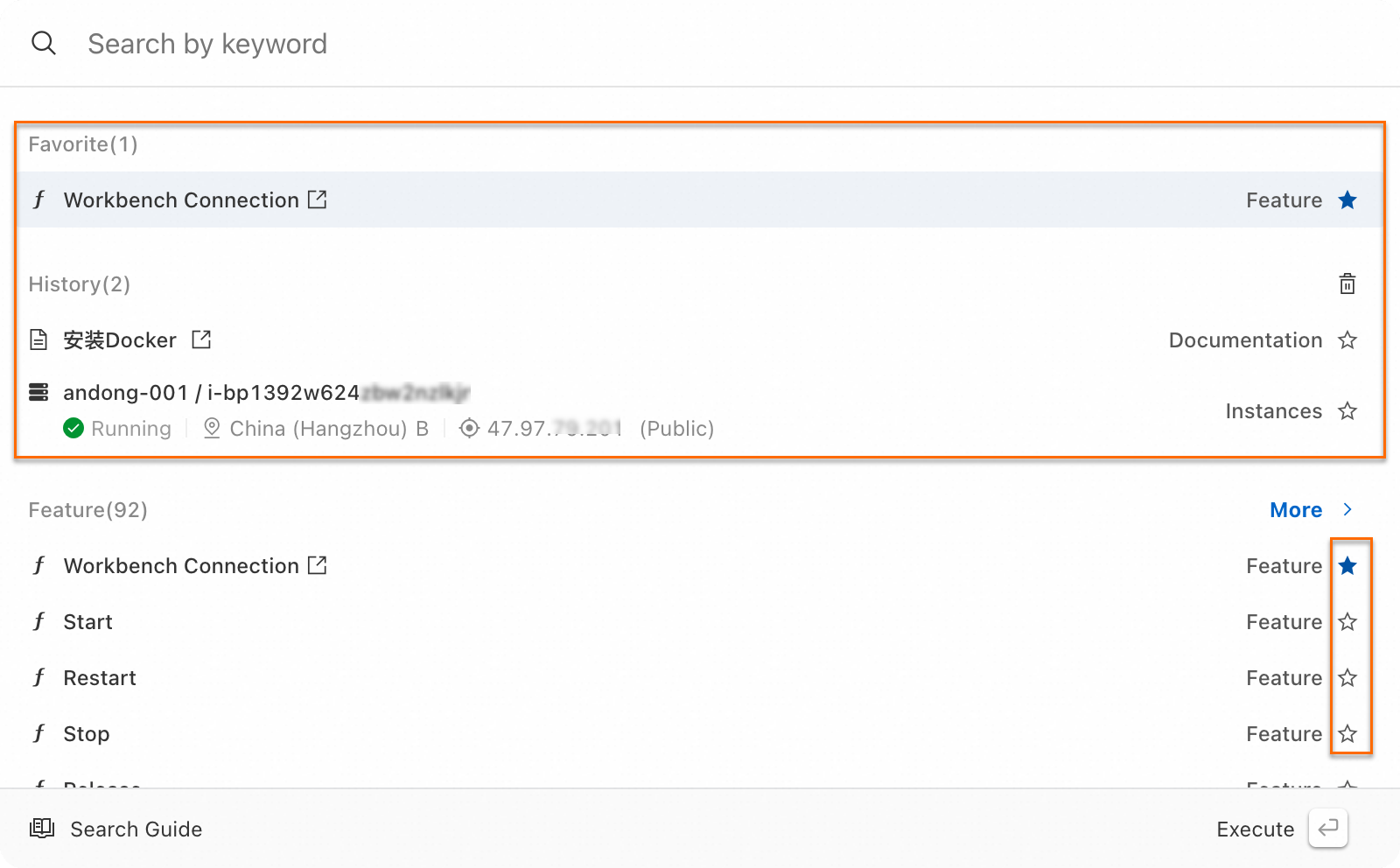This screenshot has width=1400, height=868.
Task: Expand features using the chevron beside More
Action: [1347, 509]
